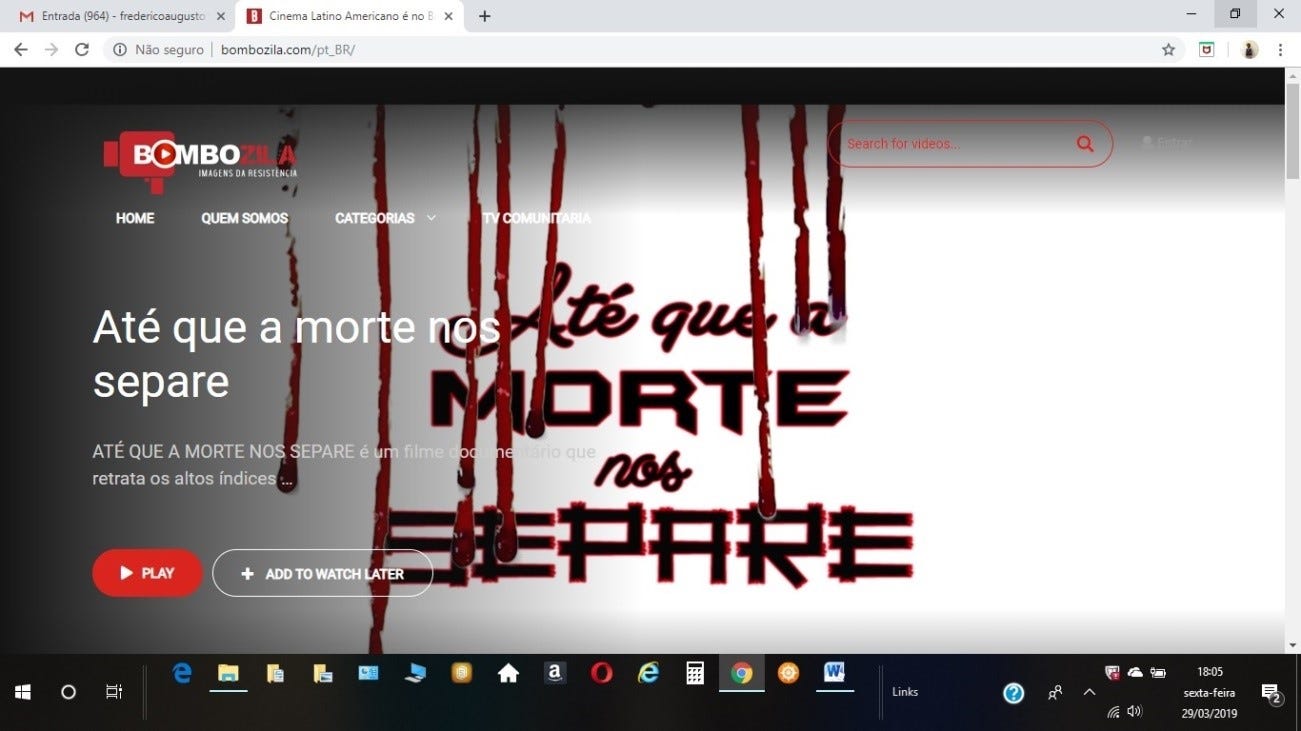
Task: Open the Amazon taskbar icon
Action: 555,674
